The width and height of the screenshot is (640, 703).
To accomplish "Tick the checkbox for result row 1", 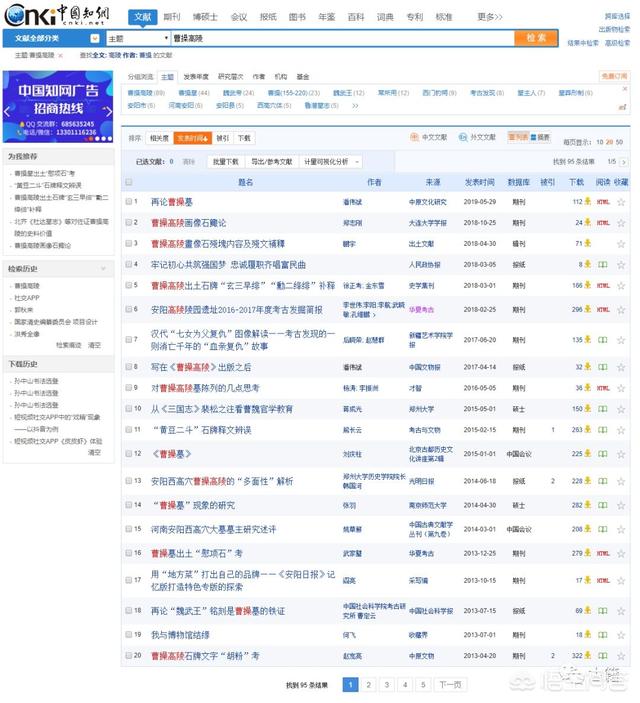I will click(129, 201).
